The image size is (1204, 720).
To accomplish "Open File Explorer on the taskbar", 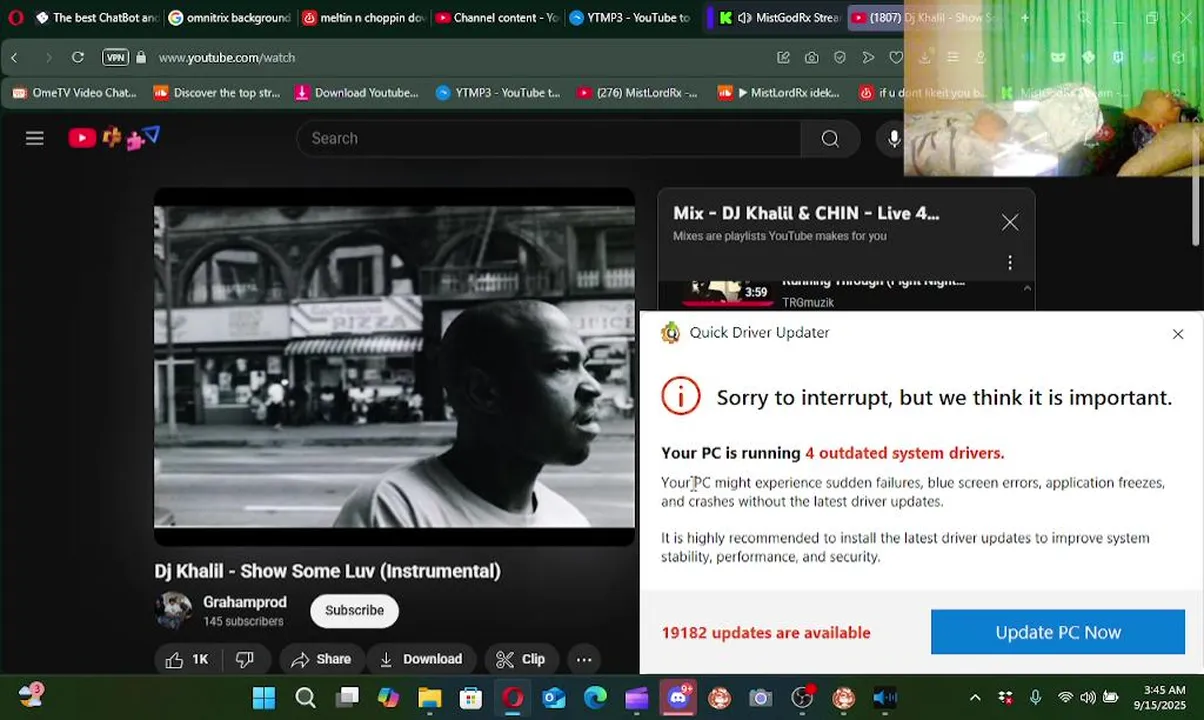I will [x=430, y=697].
